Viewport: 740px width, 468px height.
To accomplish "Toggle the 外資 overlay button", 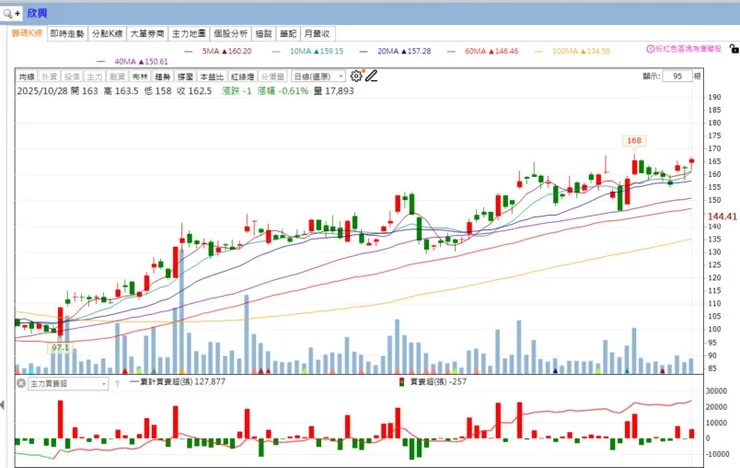I will (50, 76).
